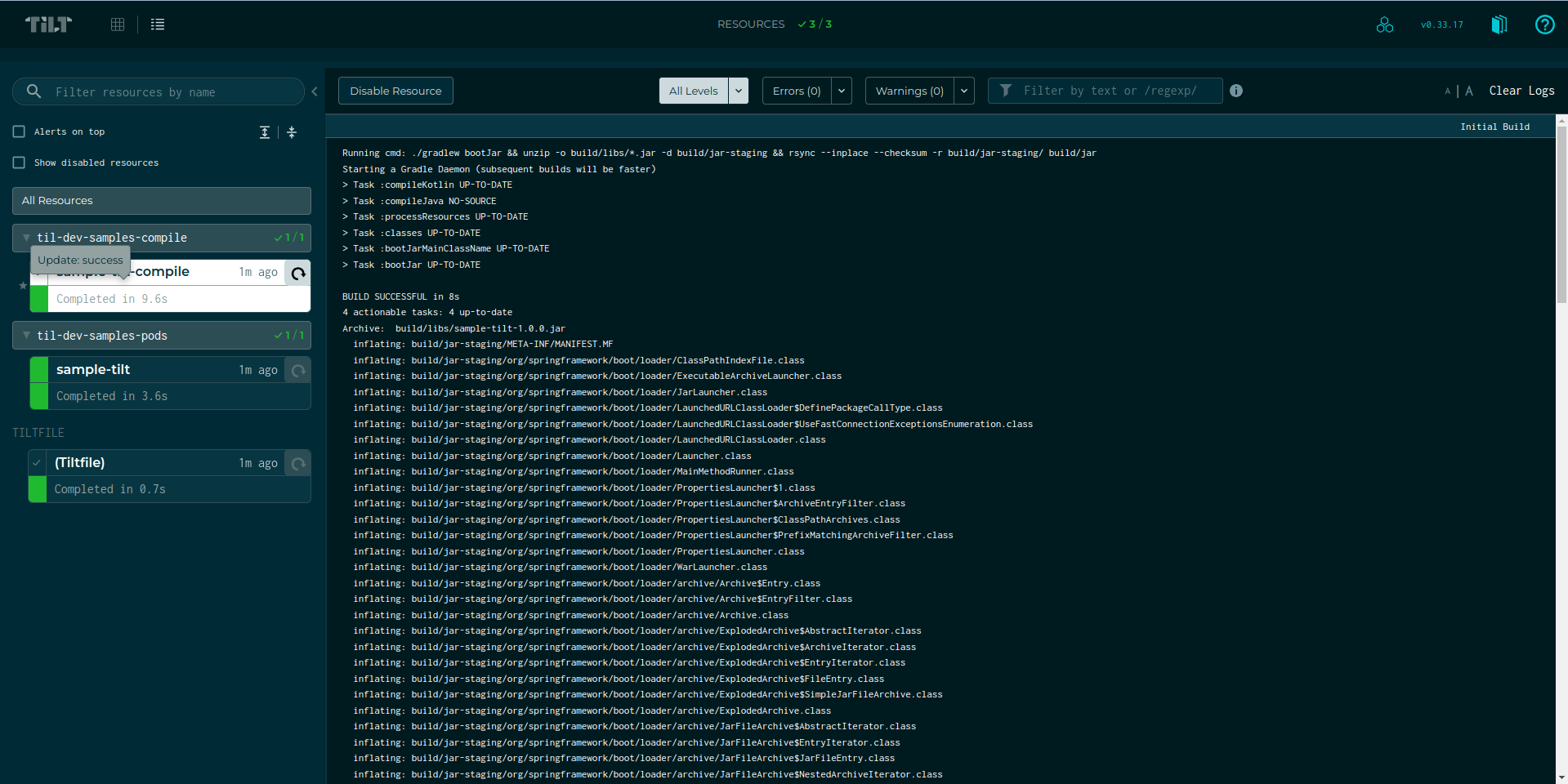Select All Resources view
The height and width of the screenshot is (784, 1568).
point(162,201)
